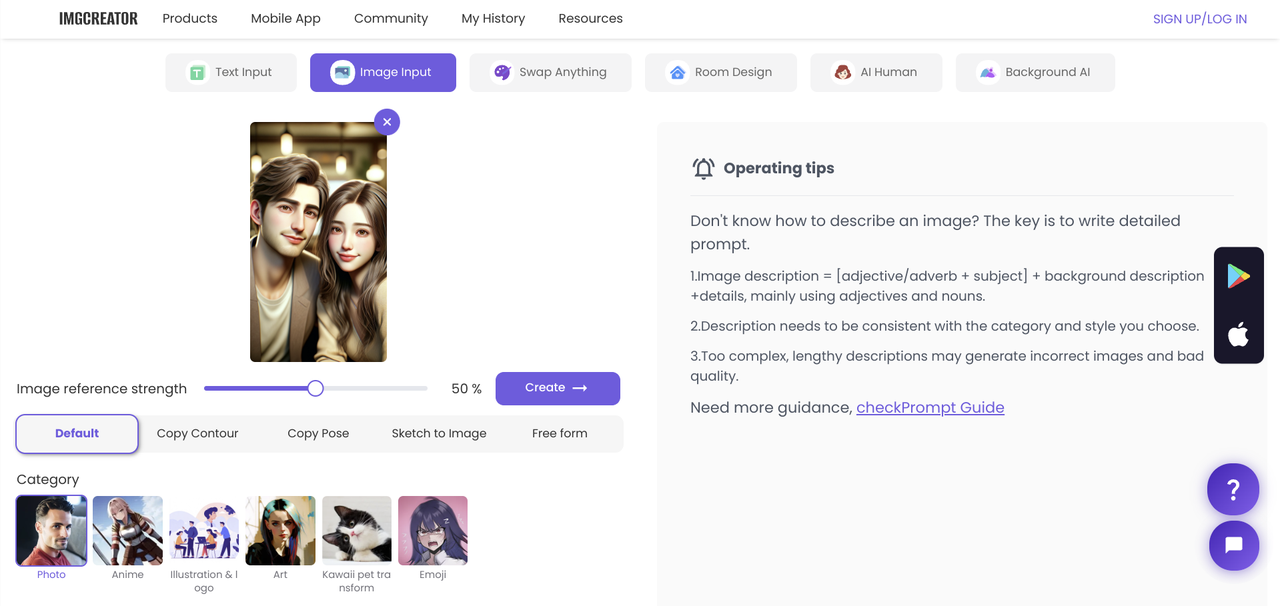
Task: Switch to the Text Input tab
Action: coord(231,72)
